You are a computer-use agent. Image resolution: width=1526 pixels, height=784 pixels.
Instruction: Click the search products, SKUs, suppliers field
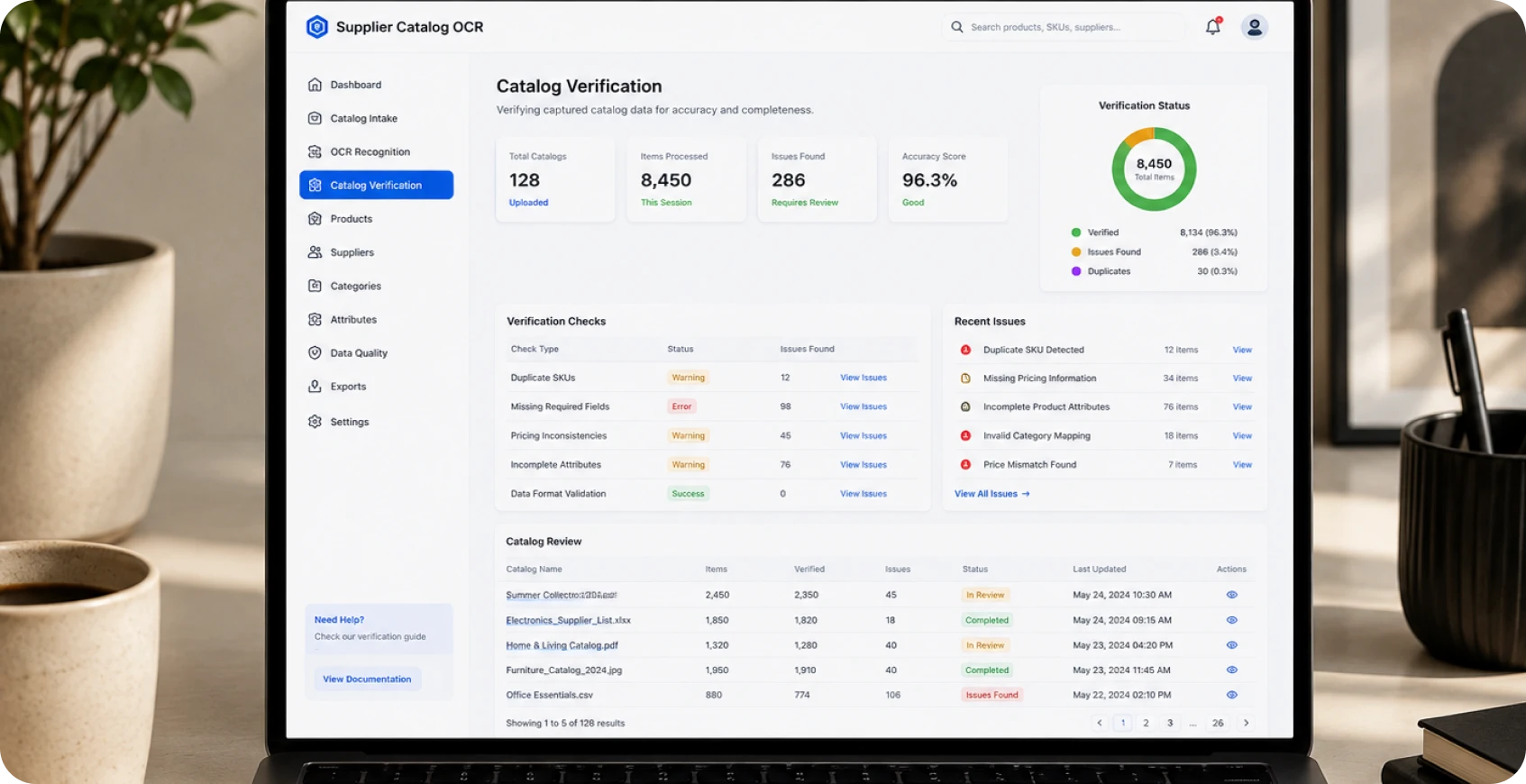(x=1065, y=27)
